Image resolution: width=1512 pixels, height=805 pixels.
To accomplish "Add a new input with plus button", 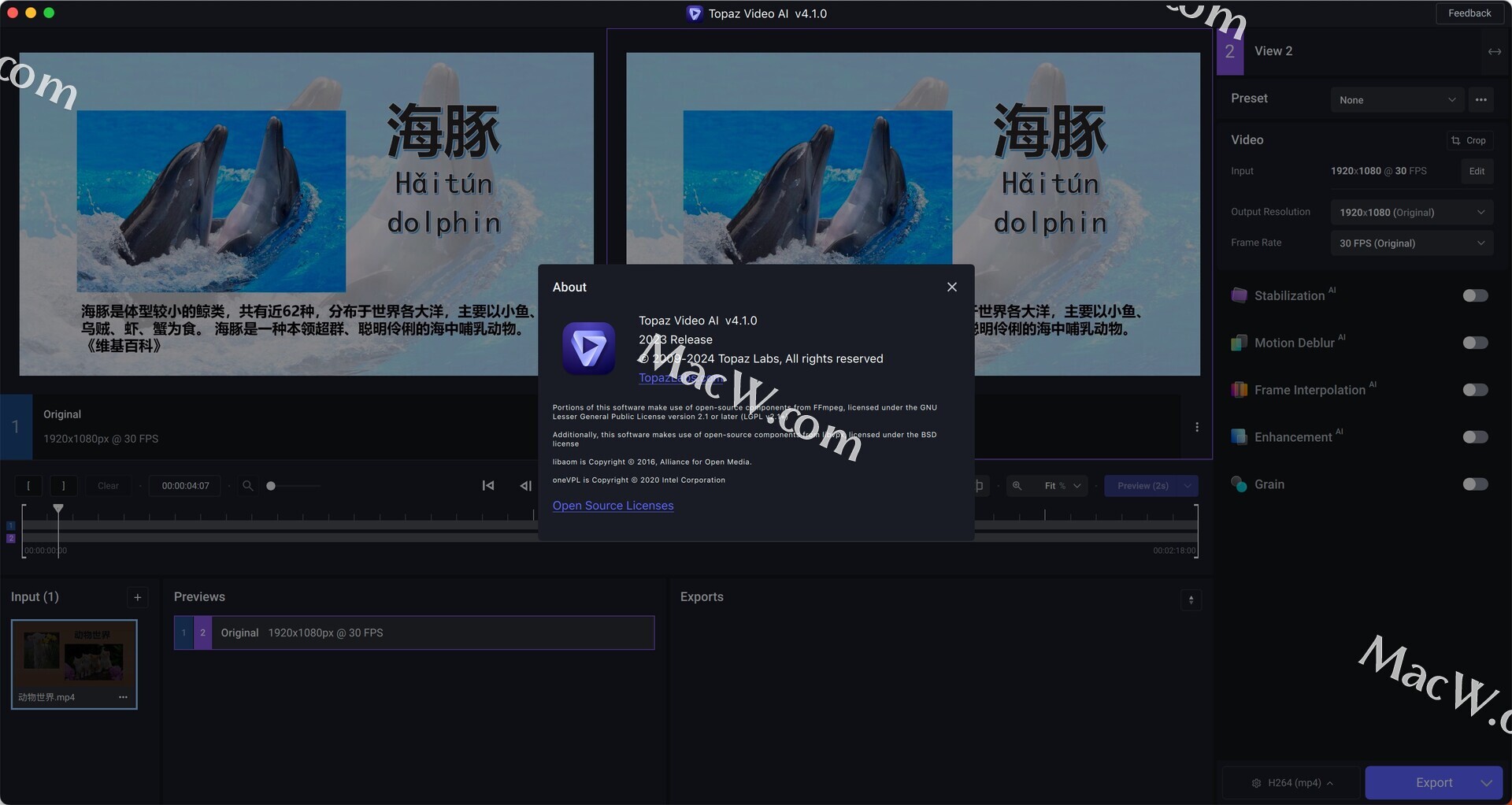I will coord(137,598).
